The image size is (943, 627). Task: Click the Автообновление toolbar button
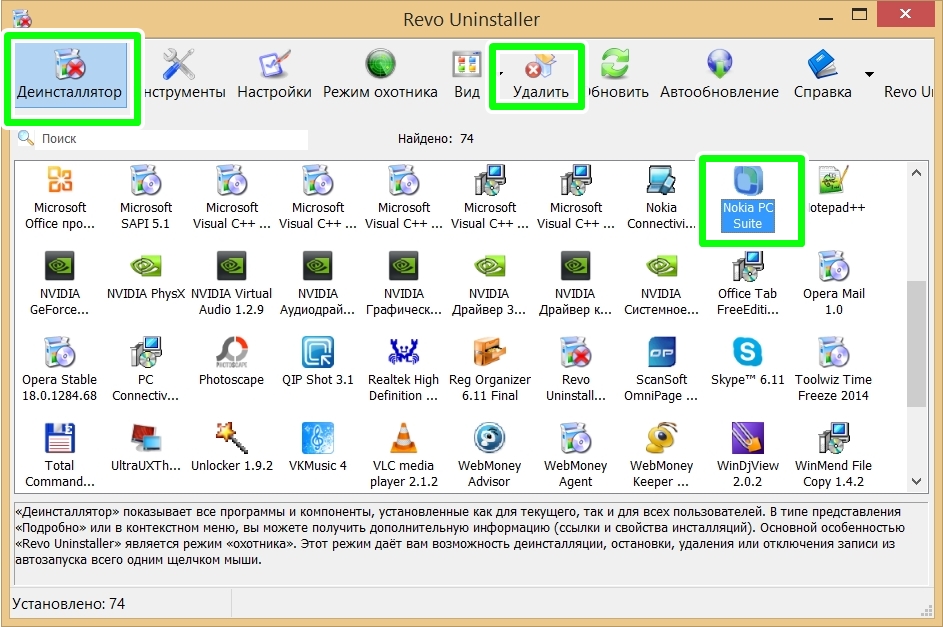pos(719,75)
